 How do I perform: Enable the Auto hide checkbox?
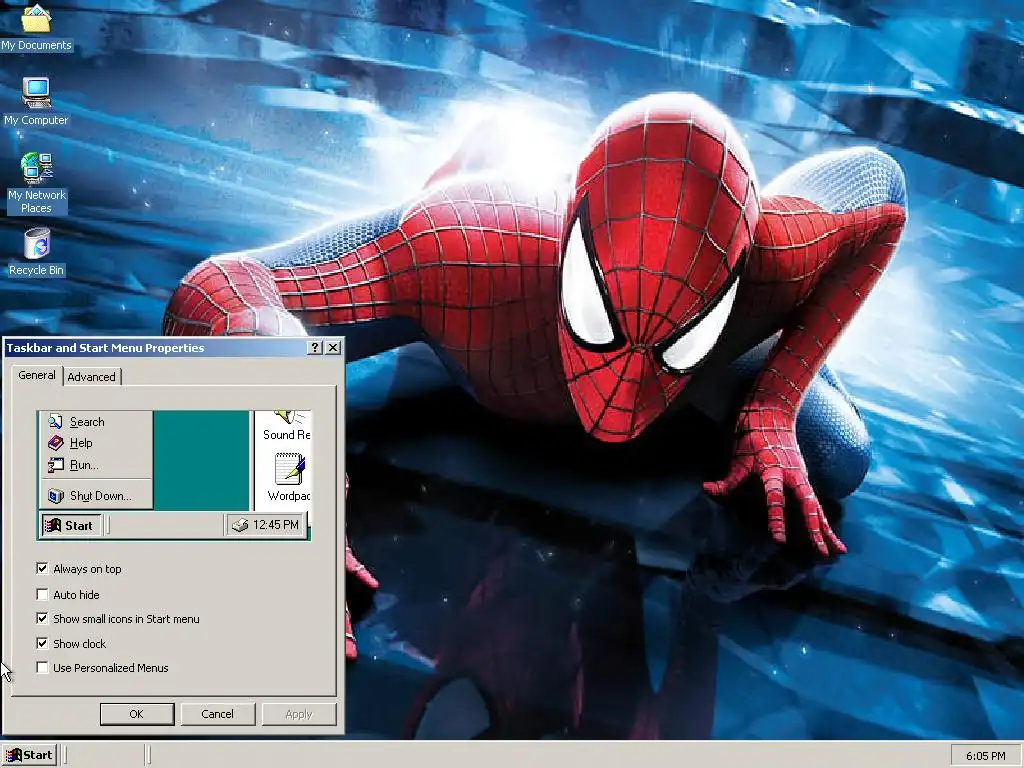click(42, 594)
